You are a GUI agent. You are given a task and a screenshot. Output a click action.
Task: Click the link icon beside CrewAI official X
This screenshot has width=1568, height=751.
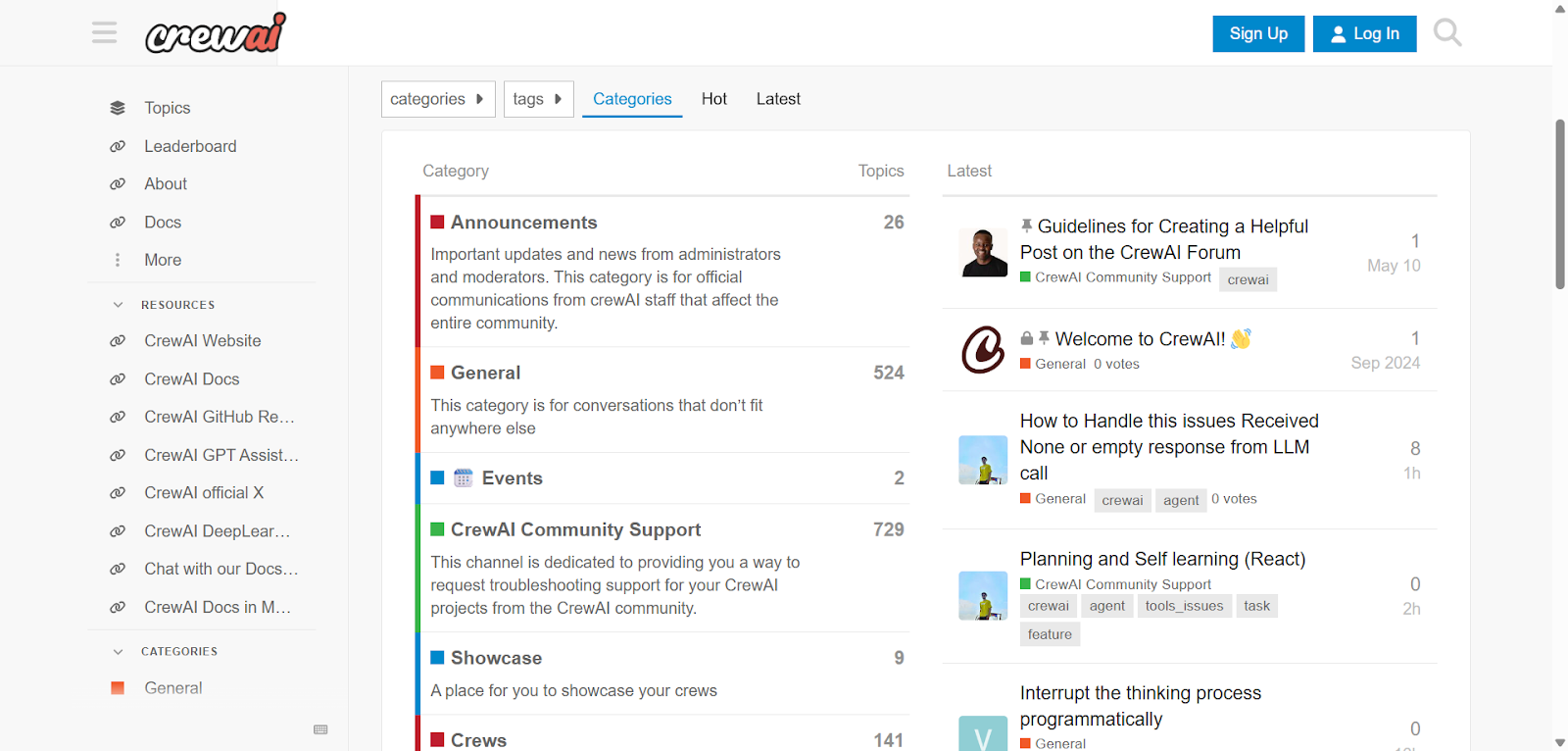coord(118,493)
